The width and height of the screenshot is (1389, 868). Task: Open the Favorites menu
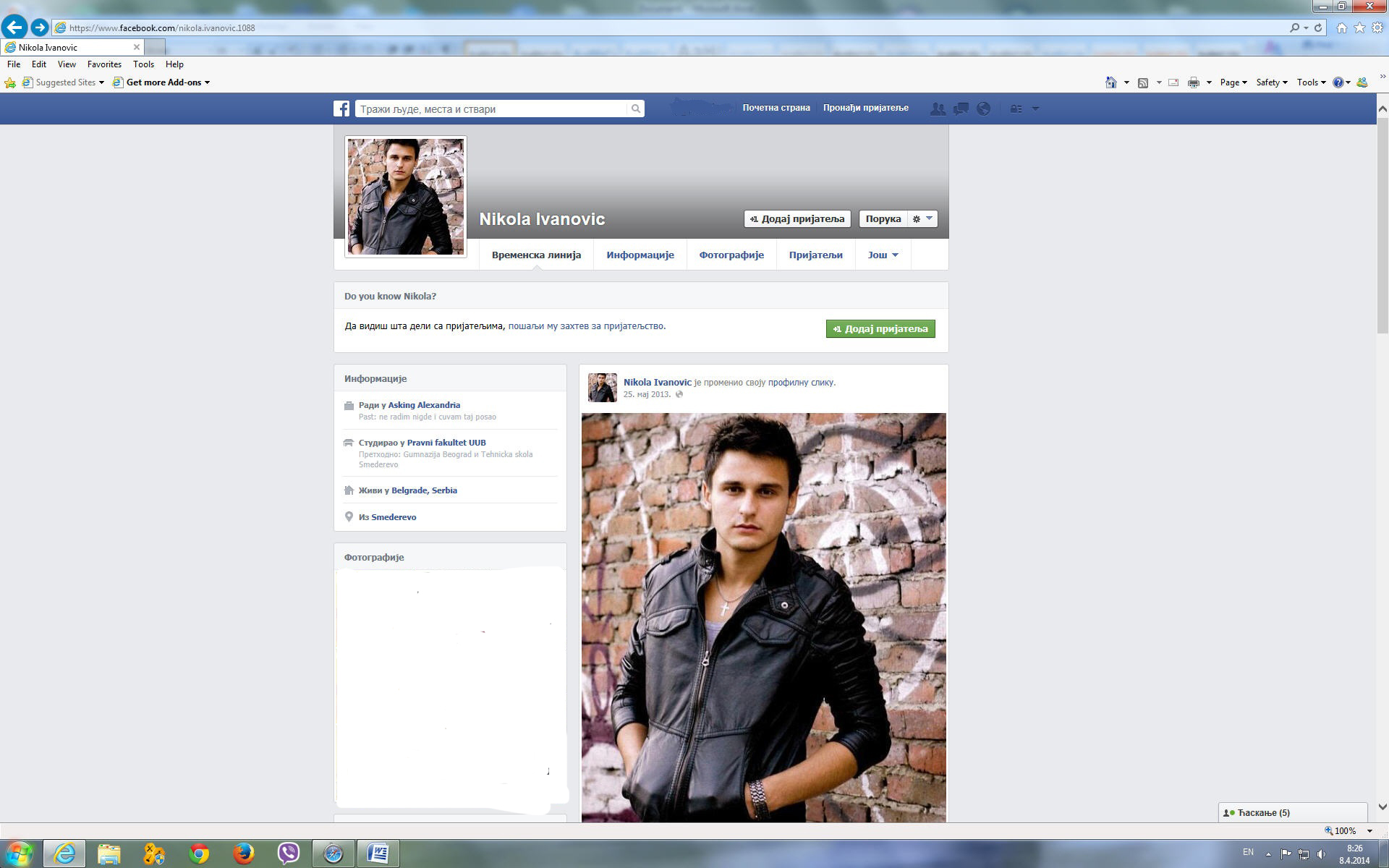[x=104, y=64]
